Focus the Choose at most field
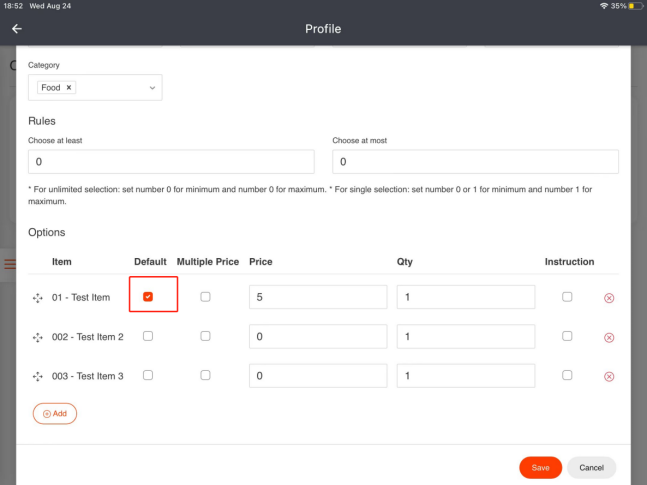Viewport: 647px width, 485px height. pyautogui.click(x=475, y=161)
